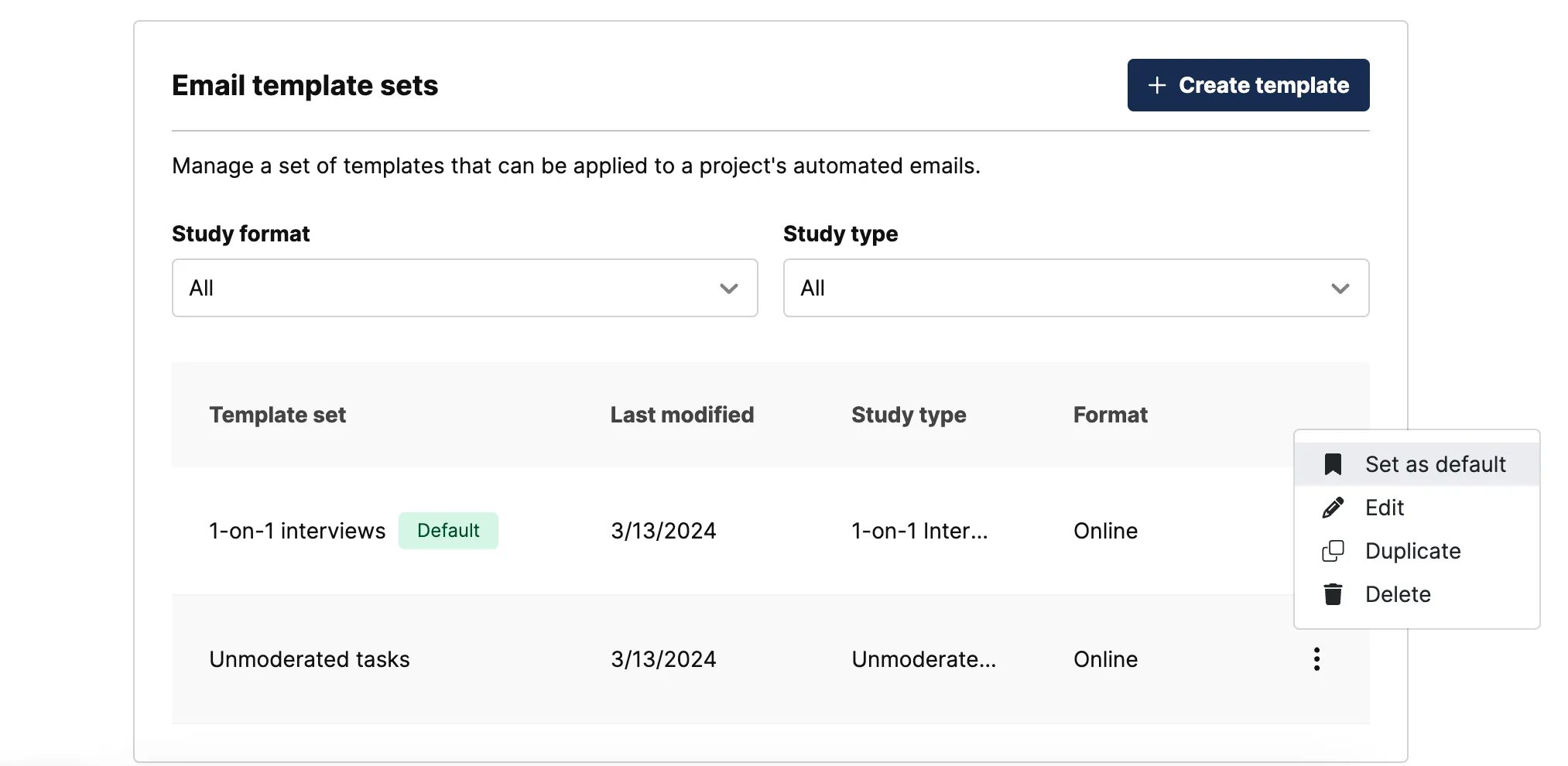Choose Set as default from the menu

tap(1416, 464)
